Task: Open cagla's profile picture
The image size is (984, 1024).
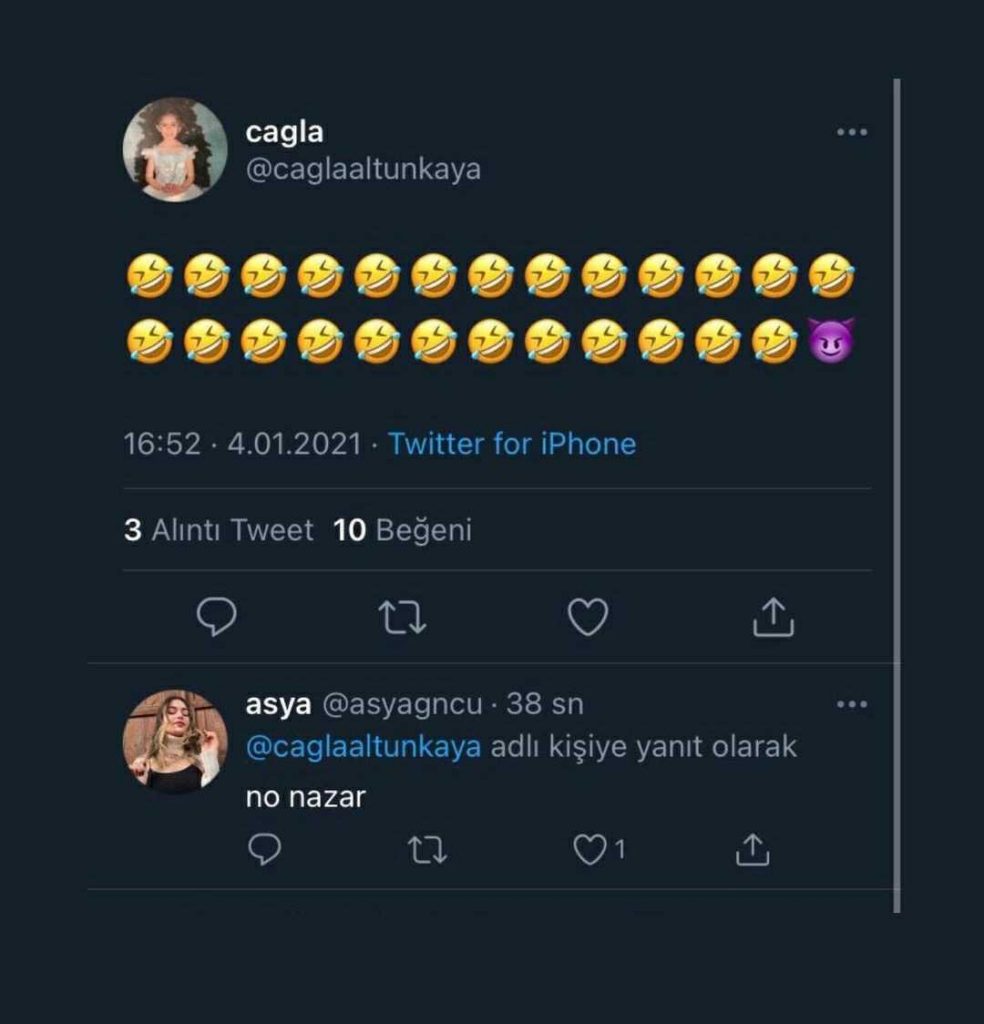Action: pos(175,150)
